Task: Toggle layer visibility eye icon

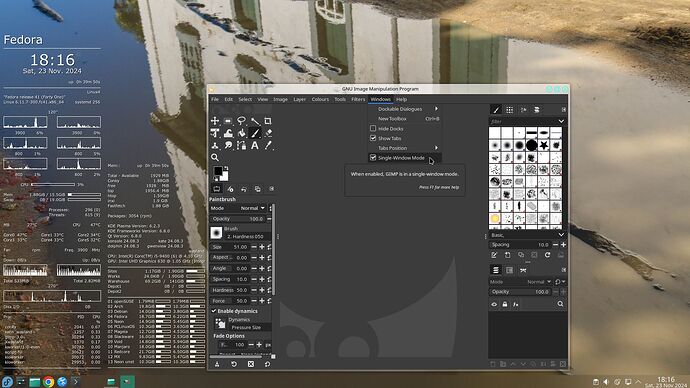Action: (494, 304)
